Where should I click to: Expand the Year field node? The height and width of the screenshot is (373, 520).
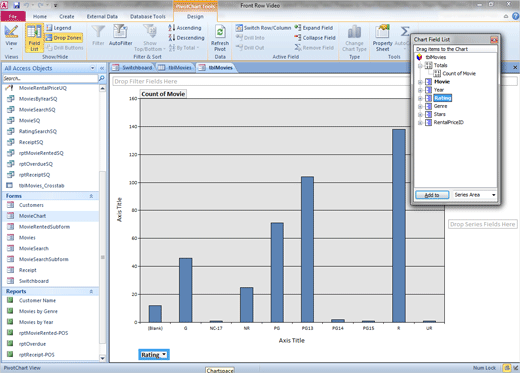[420, 90]
